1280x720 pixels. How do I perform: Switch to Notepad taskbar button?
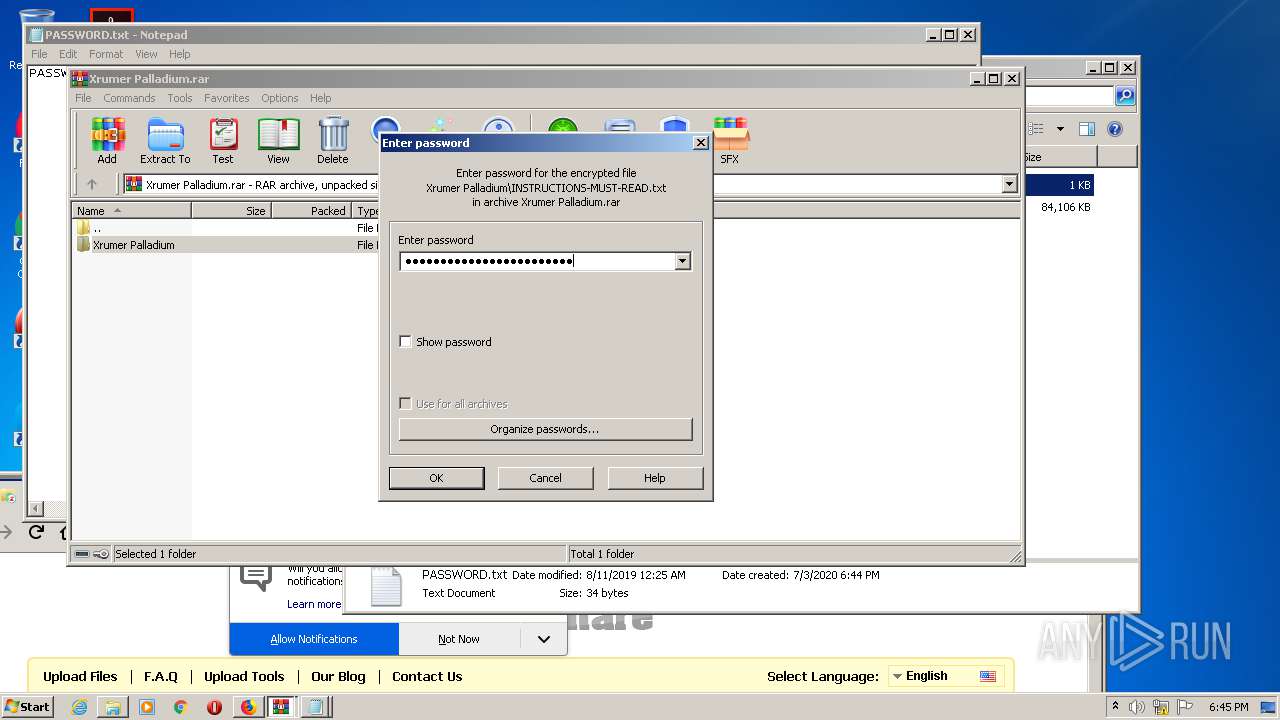coord(315,707)
